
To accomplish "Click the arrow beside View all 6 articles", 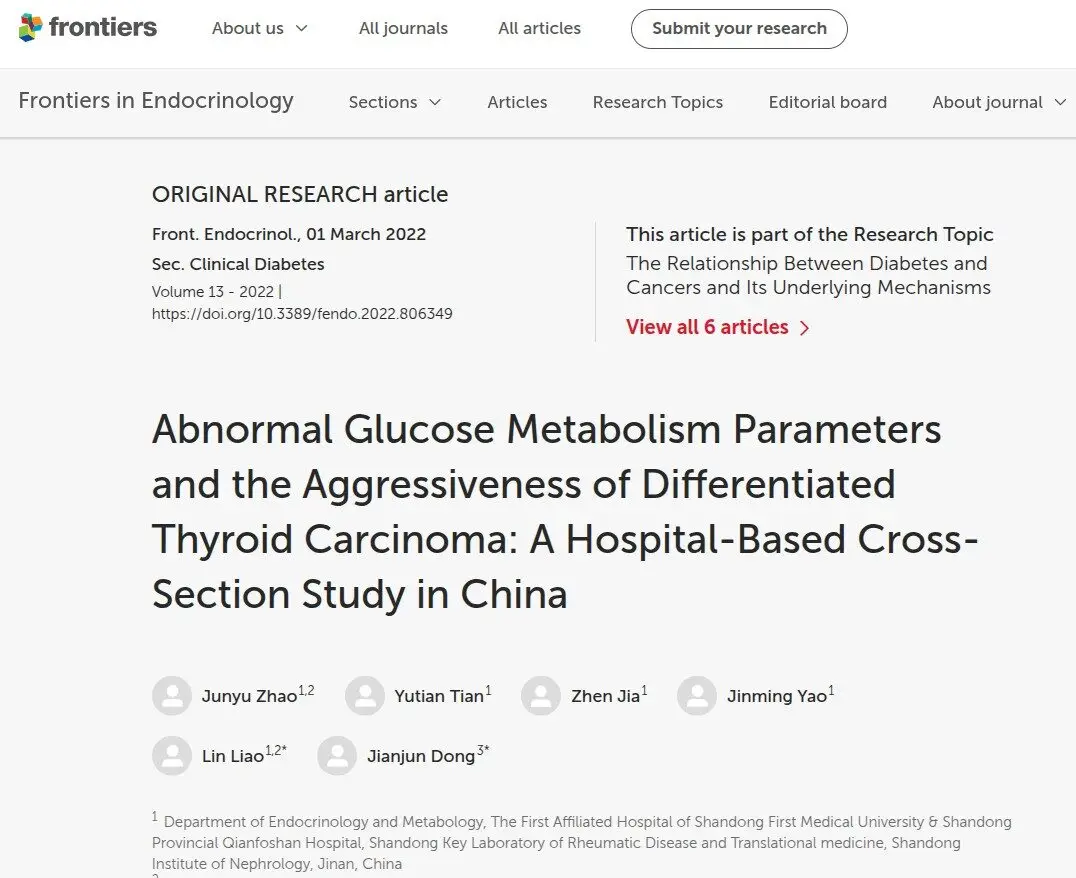I will click(x=805, y=328).
